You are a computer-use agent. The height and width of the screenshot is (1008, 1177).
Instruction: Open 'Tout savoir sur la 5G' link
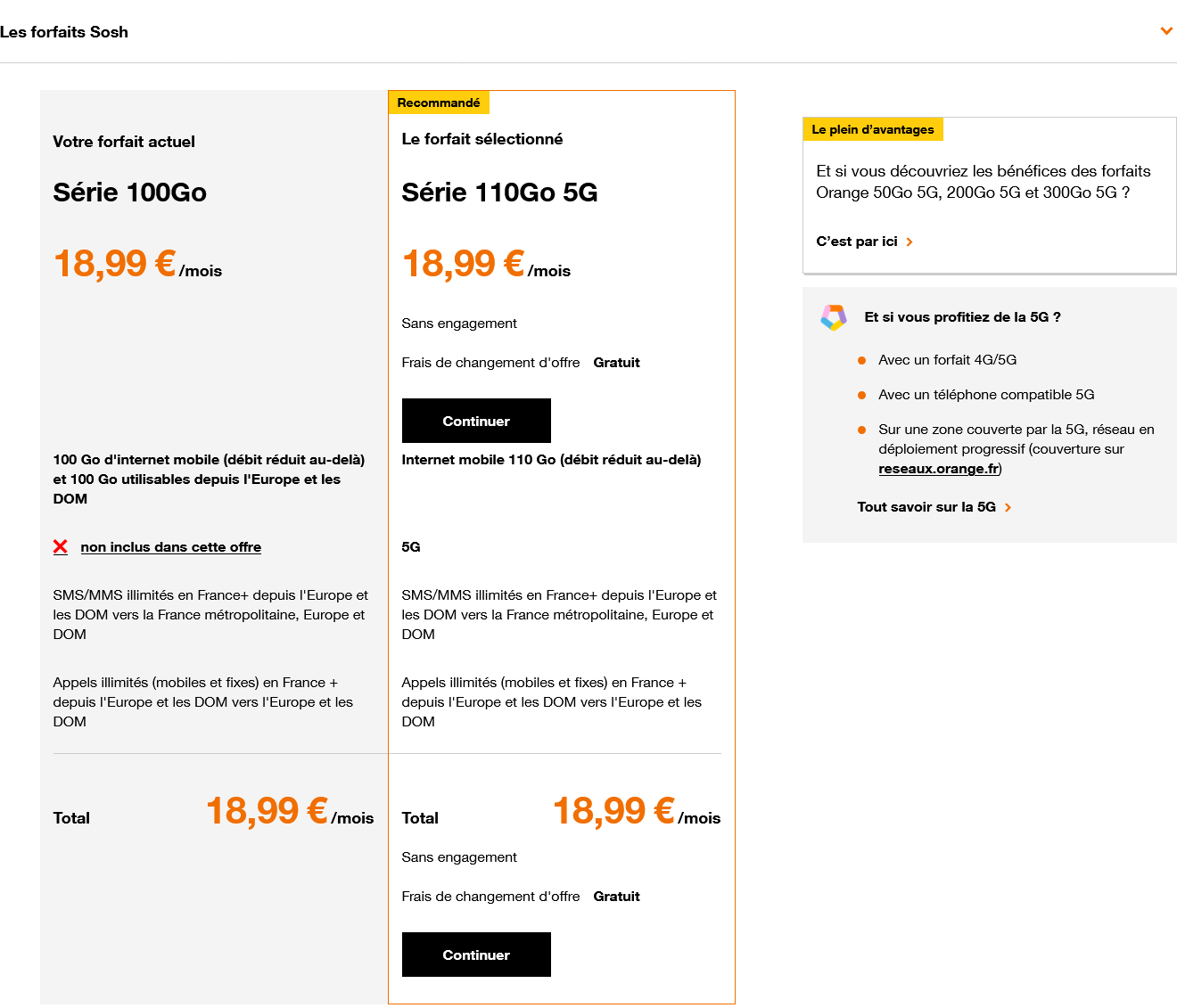coord(926,507)
